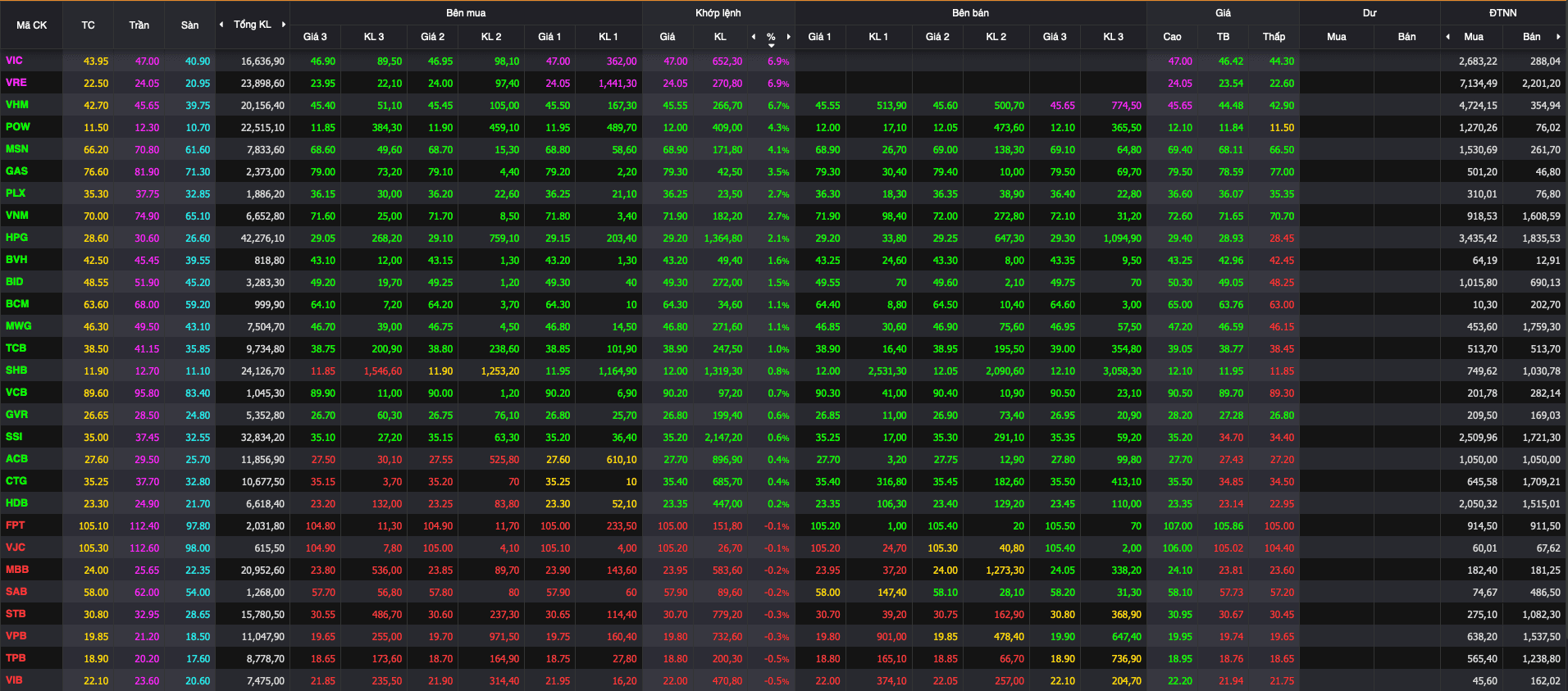The height and width of the screenshot is (691, 1568).
Task: Click right arrow in ĐTNN Bán header
Action: 1558,36
